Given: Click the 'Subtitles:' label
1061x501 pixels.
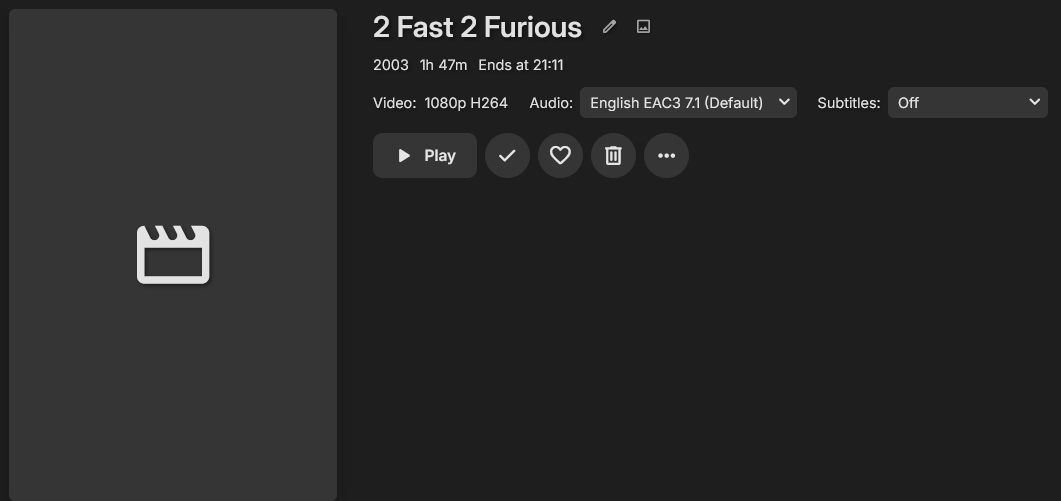Looking at the screenshot, I should [849, 103].
